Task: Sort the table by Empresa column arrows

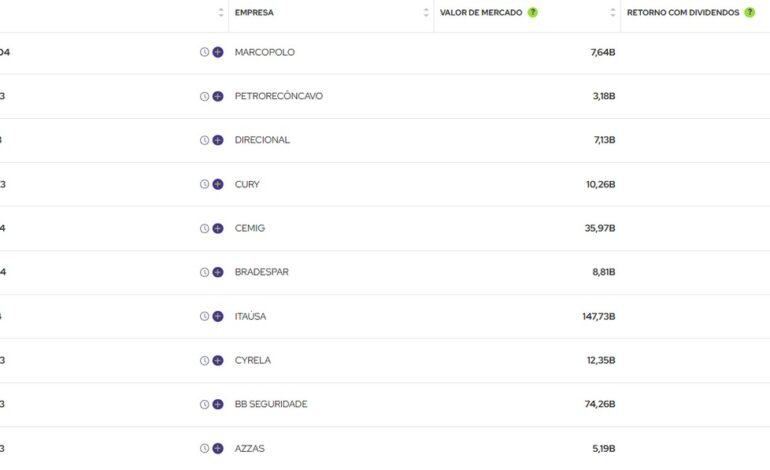Action: (425, 13)
